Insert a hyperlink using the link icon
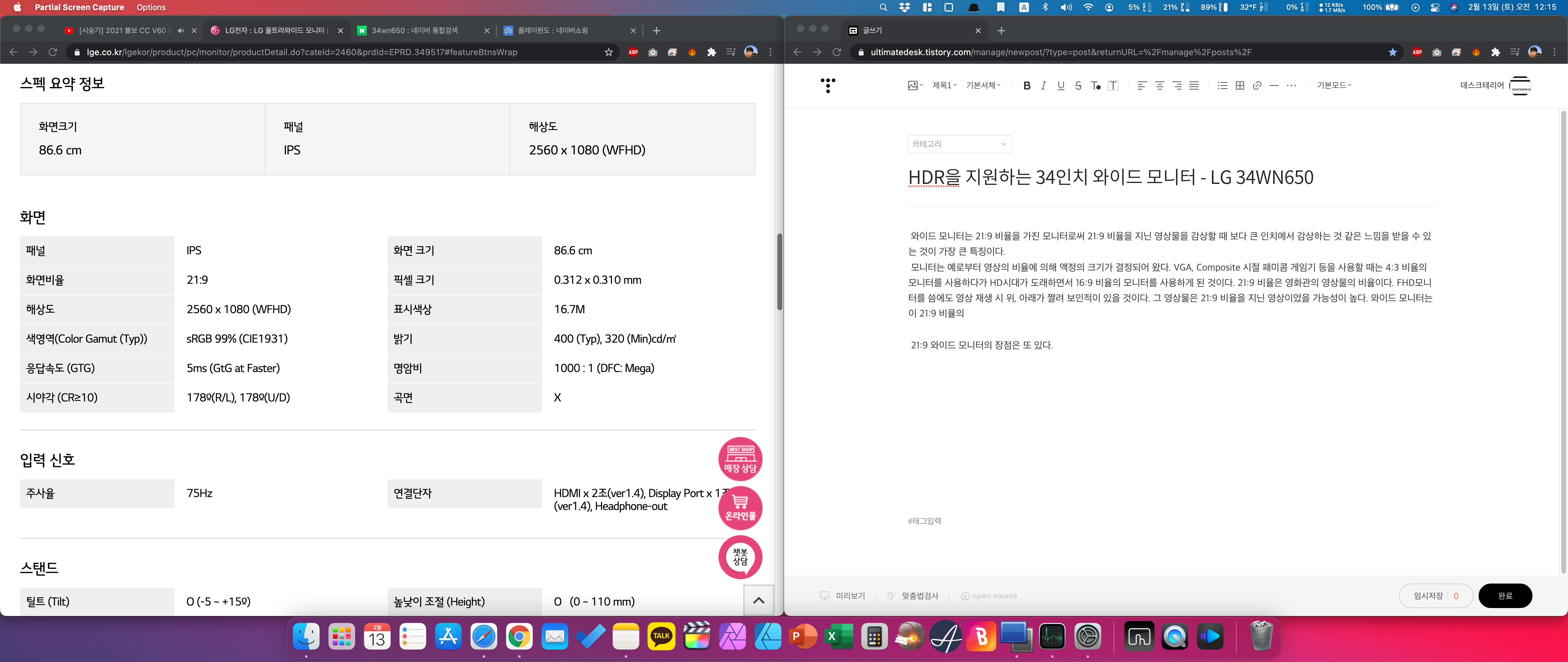The width and height of the screenshot is (1568, 662). (1257, 86)
